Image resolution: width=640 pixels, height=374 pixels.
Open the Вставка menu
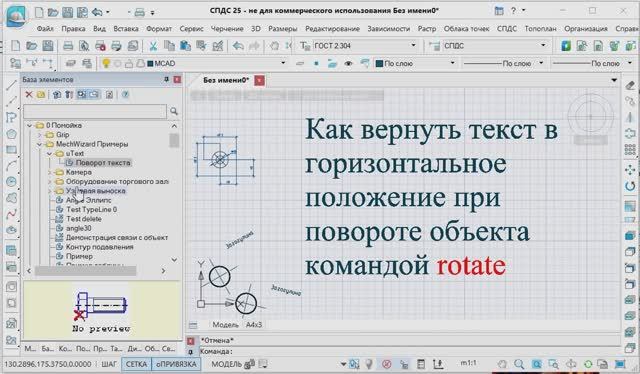tap(126, 29)
